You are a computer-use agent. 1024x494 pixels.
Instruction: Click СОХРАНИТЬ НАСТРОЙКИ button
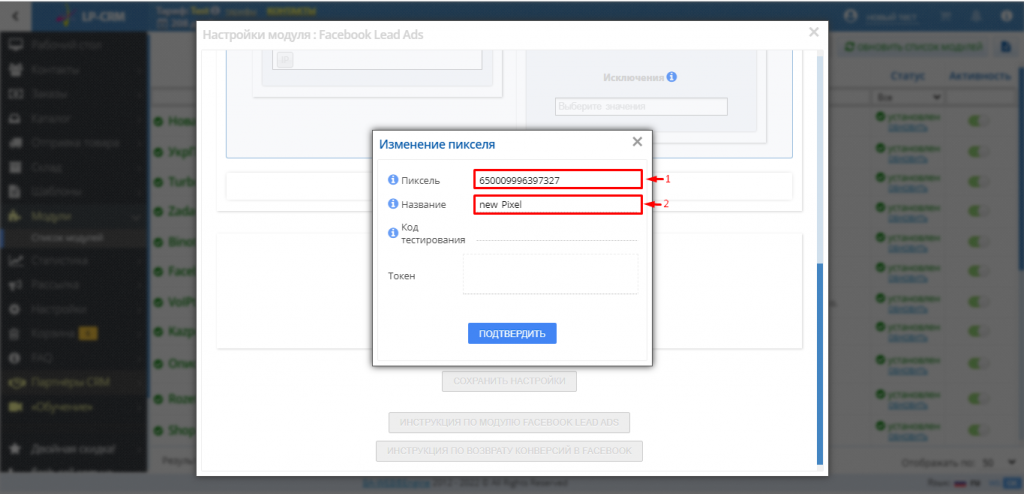coord(509,382)
